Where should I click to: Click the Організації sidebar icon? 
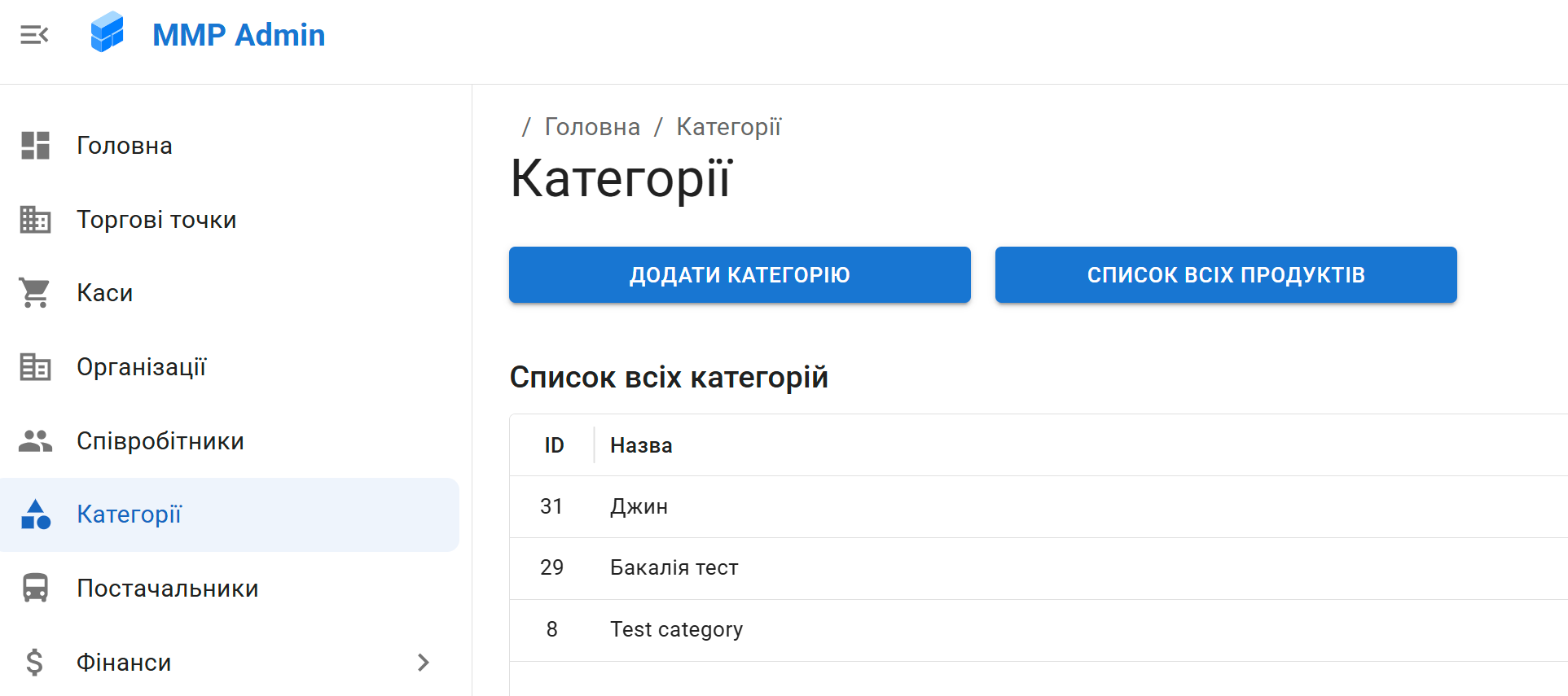35,367
